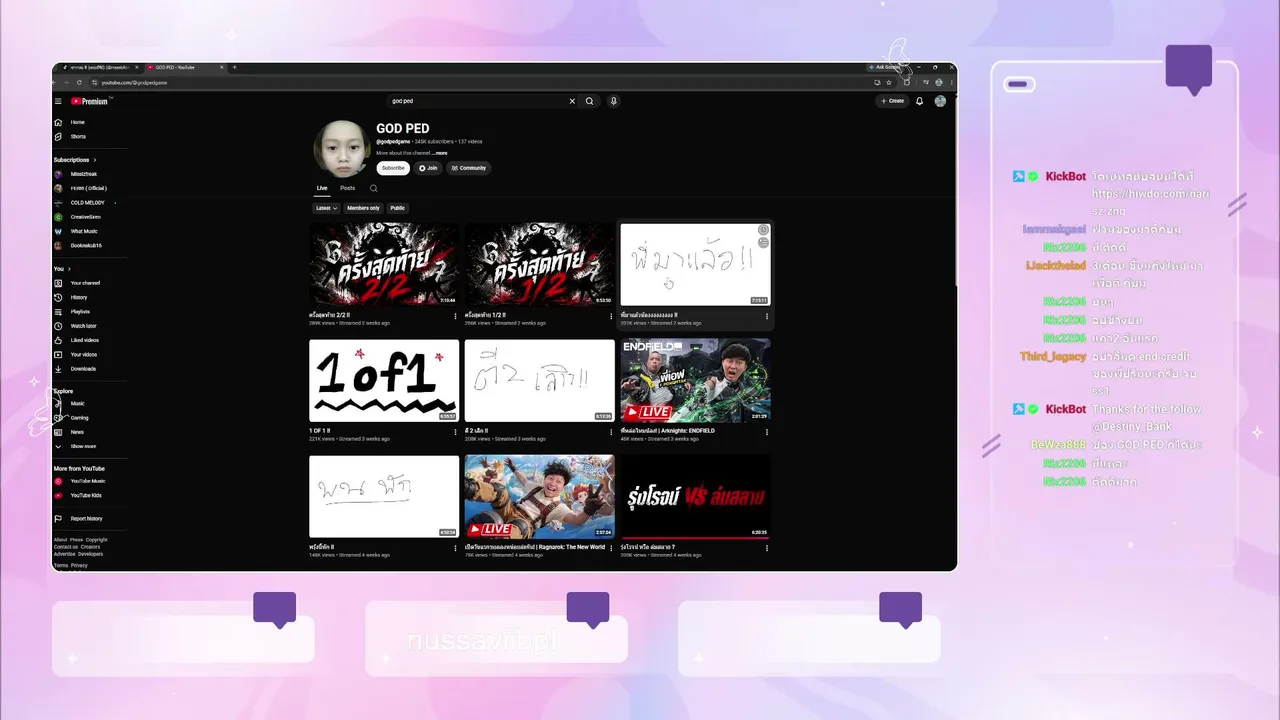Click the hiwdo.com link in chat
The height and width of the screenshot is (720, 1280).
coord(1149,203)
